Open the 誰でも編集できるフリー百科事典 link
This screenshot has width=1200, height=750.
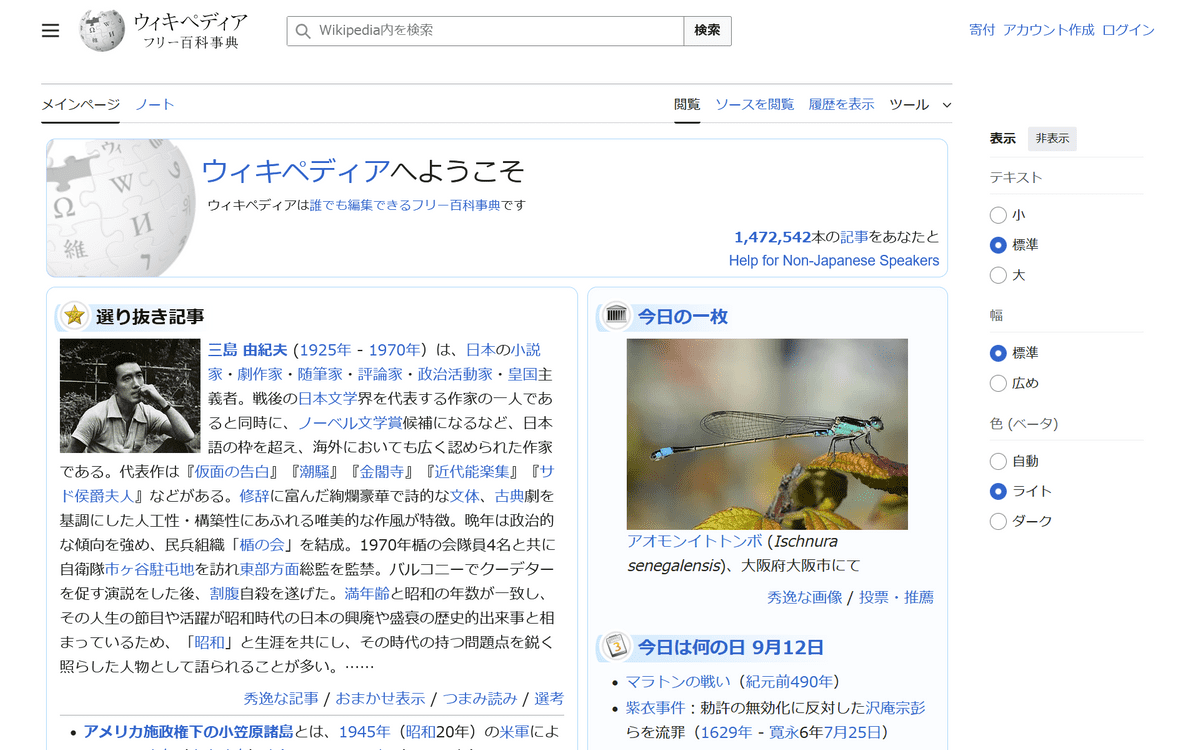405,205
